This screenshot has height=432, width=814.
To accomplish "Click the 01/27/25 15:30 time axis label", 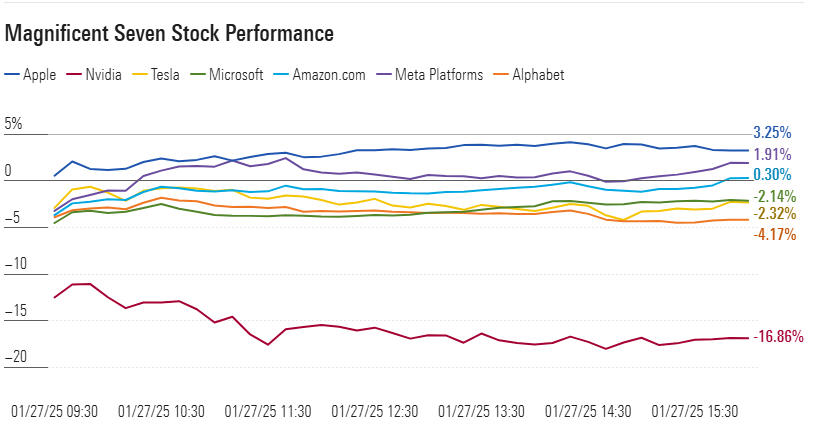I will (695, 411).
